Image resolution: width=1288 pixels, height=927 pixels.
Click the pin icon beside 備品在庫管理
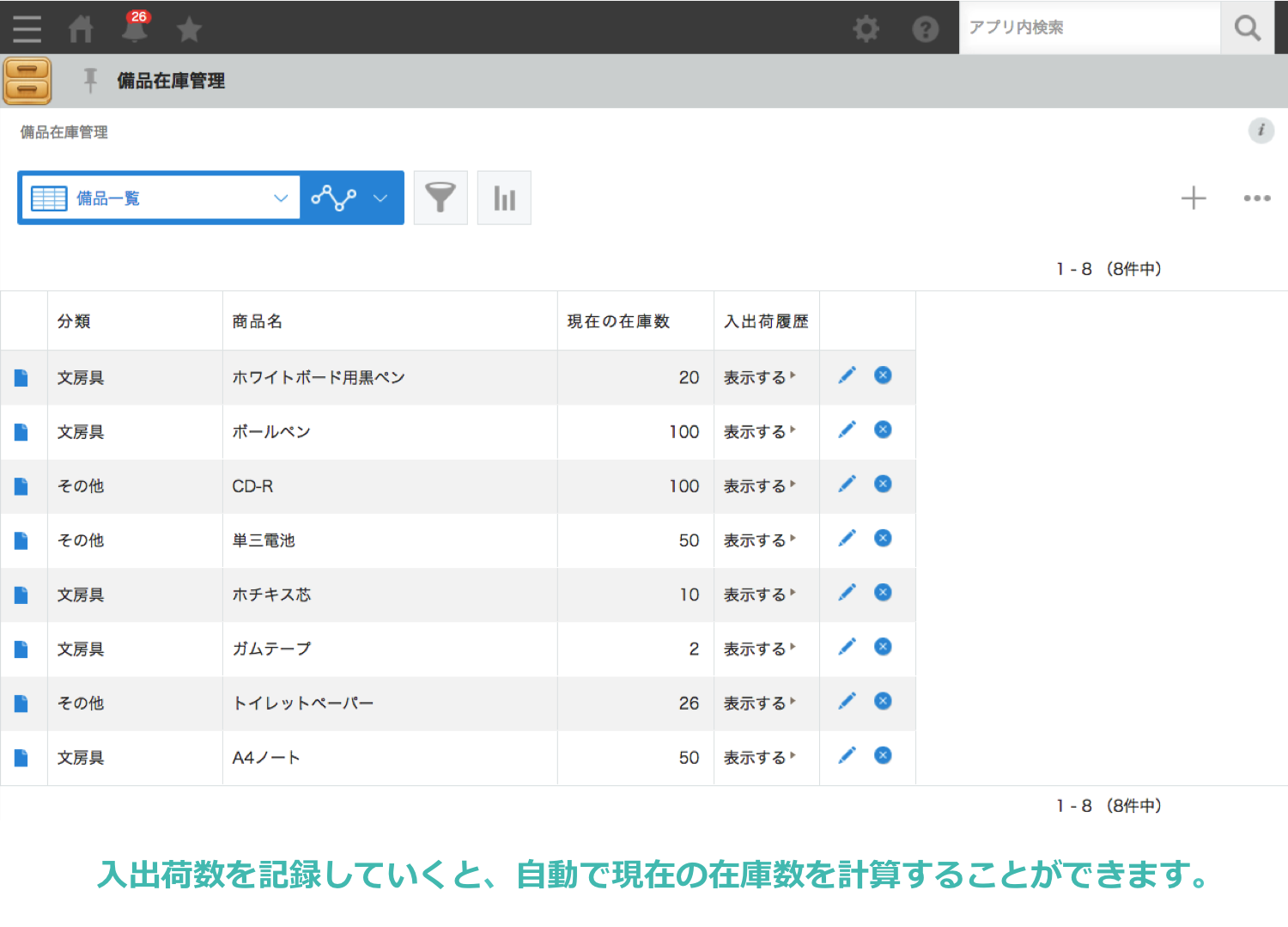click(x=90, y=80)
